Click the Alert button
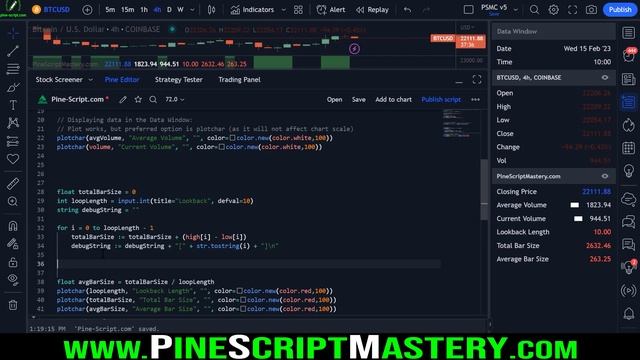Viewport: 640px width, 360px height. (331, 10)
